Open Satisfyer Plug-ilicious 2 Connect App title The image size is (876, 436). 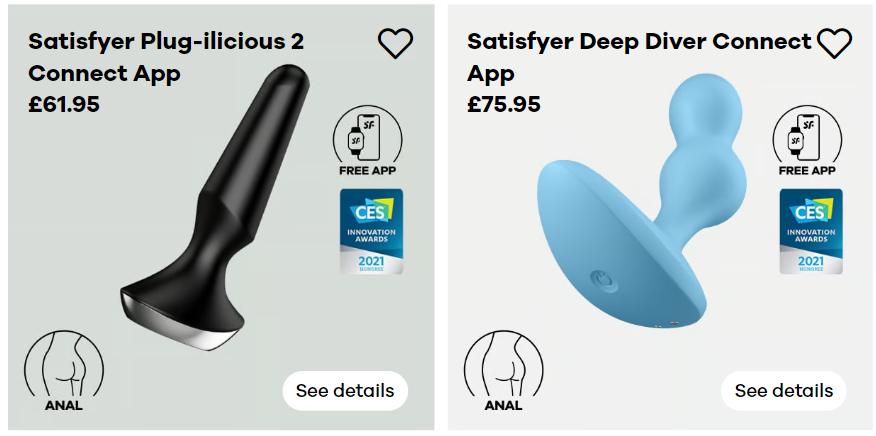[166, 57]
